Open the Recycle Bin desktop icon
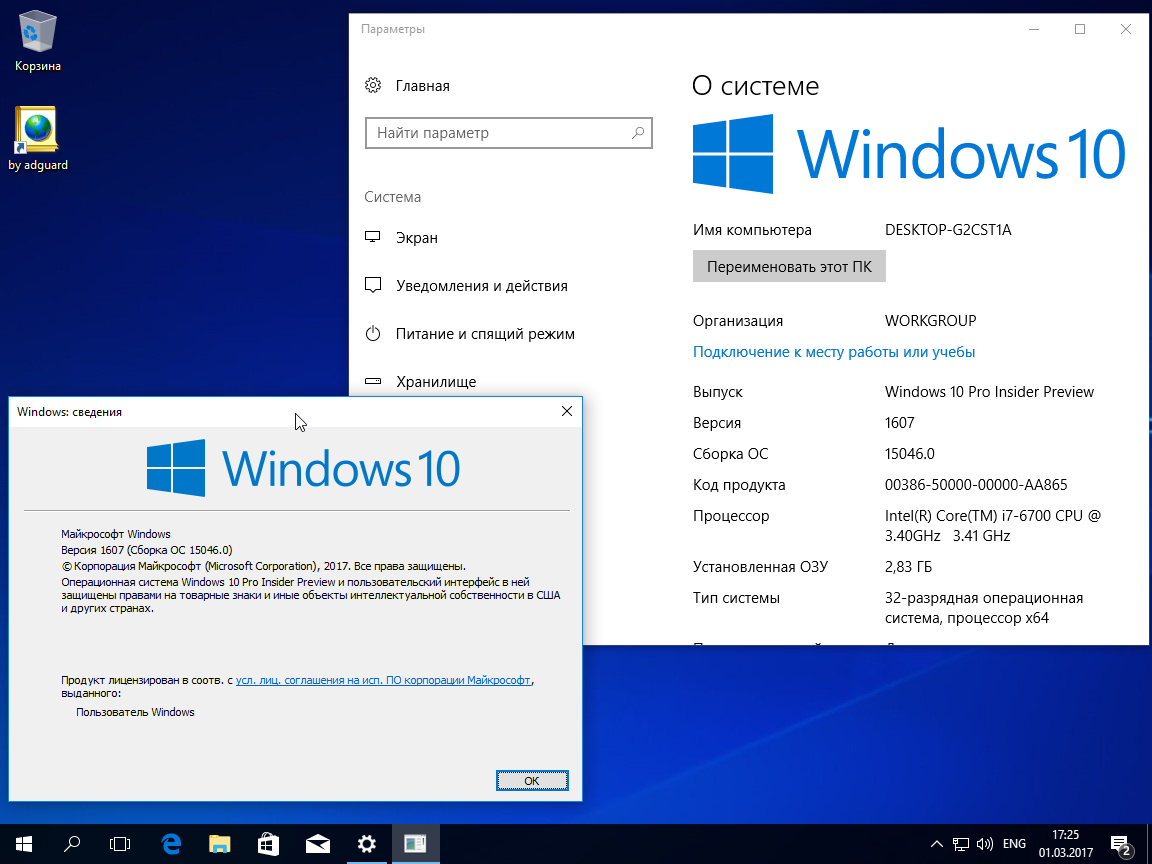 coord(37,41)
